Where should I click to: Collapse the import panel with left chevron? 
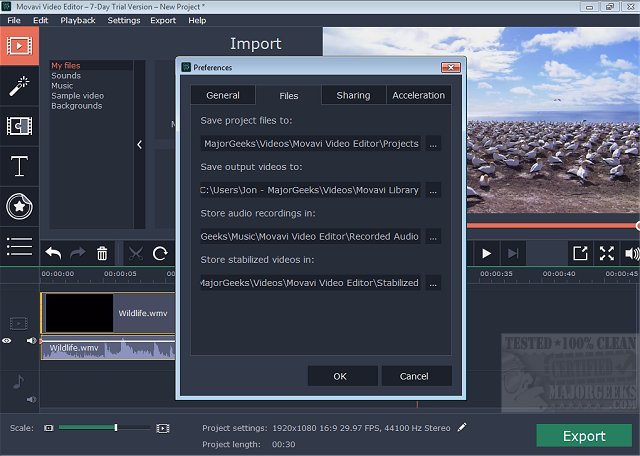pos(139,144)
